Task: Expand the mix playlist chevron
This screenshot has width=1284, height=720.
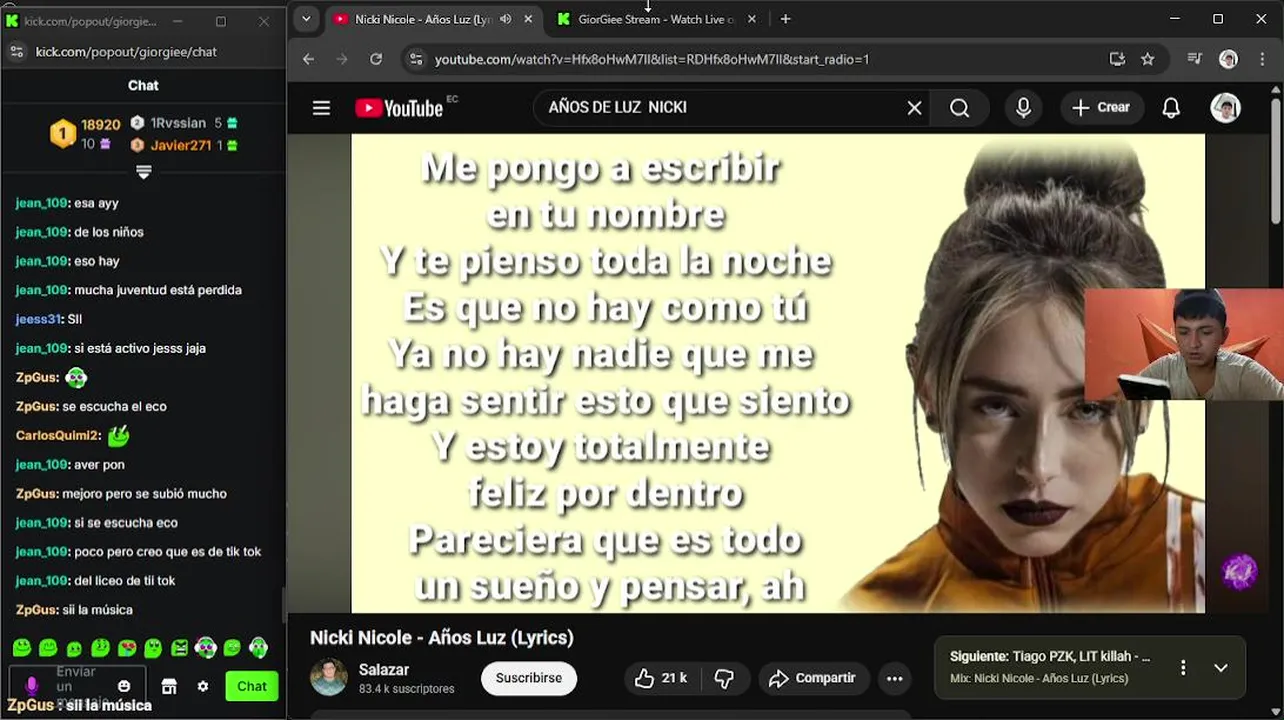Action: 1221,667
